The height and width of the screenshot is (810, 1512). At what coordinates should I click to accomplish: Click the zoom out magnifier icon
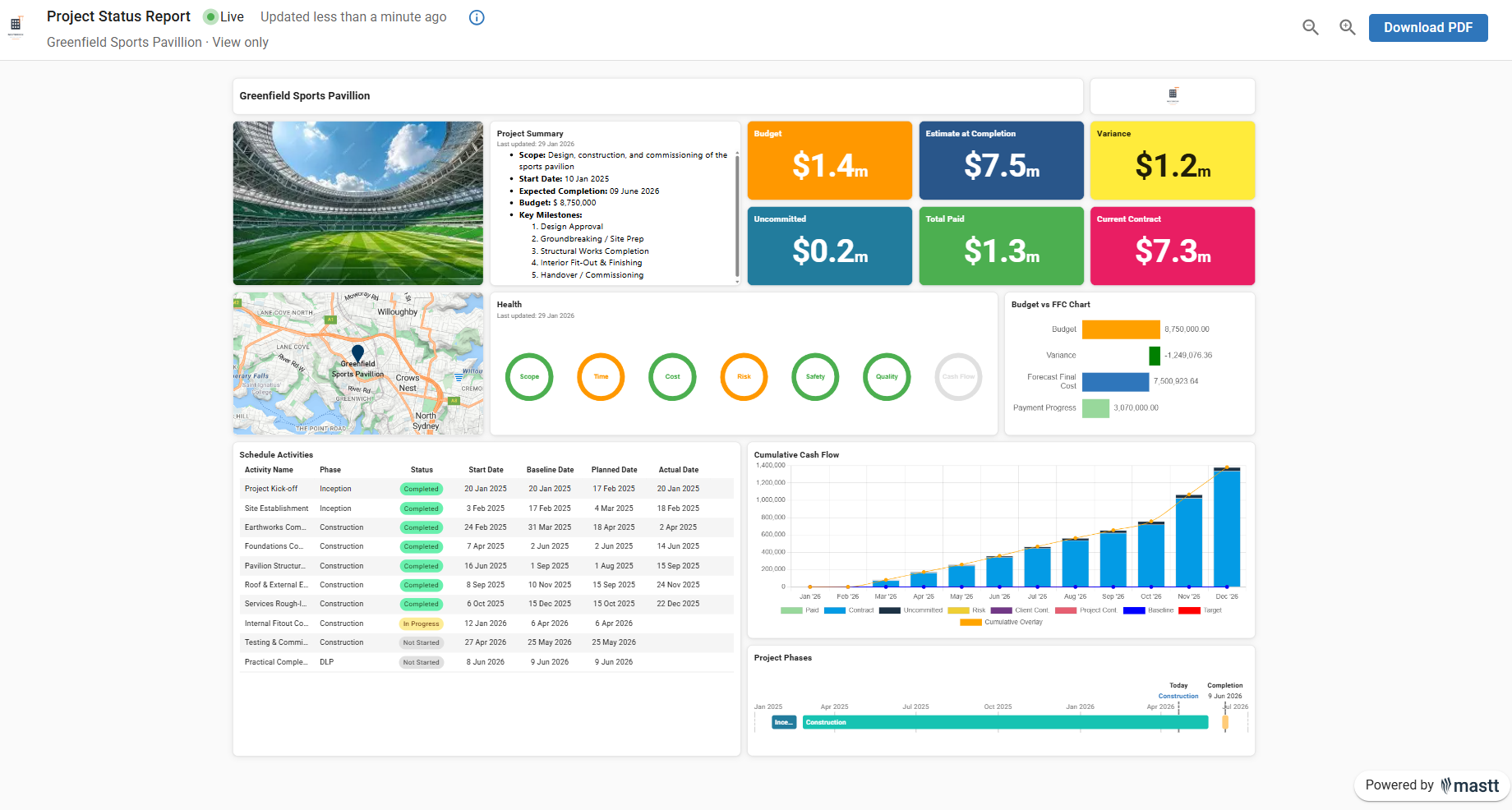(x=1311, y=27)
